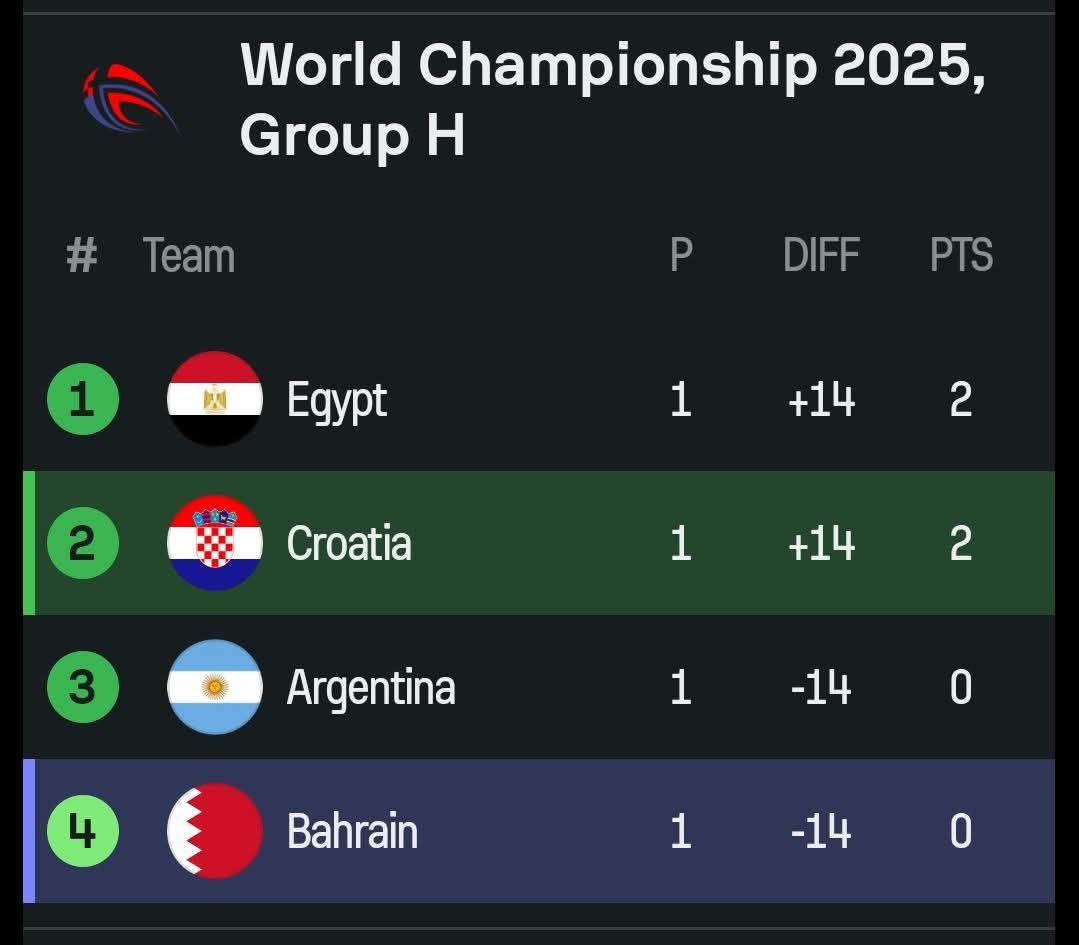Select the Bahrain flag icon
Screen dimensions: 1079x945
(216, 830)
